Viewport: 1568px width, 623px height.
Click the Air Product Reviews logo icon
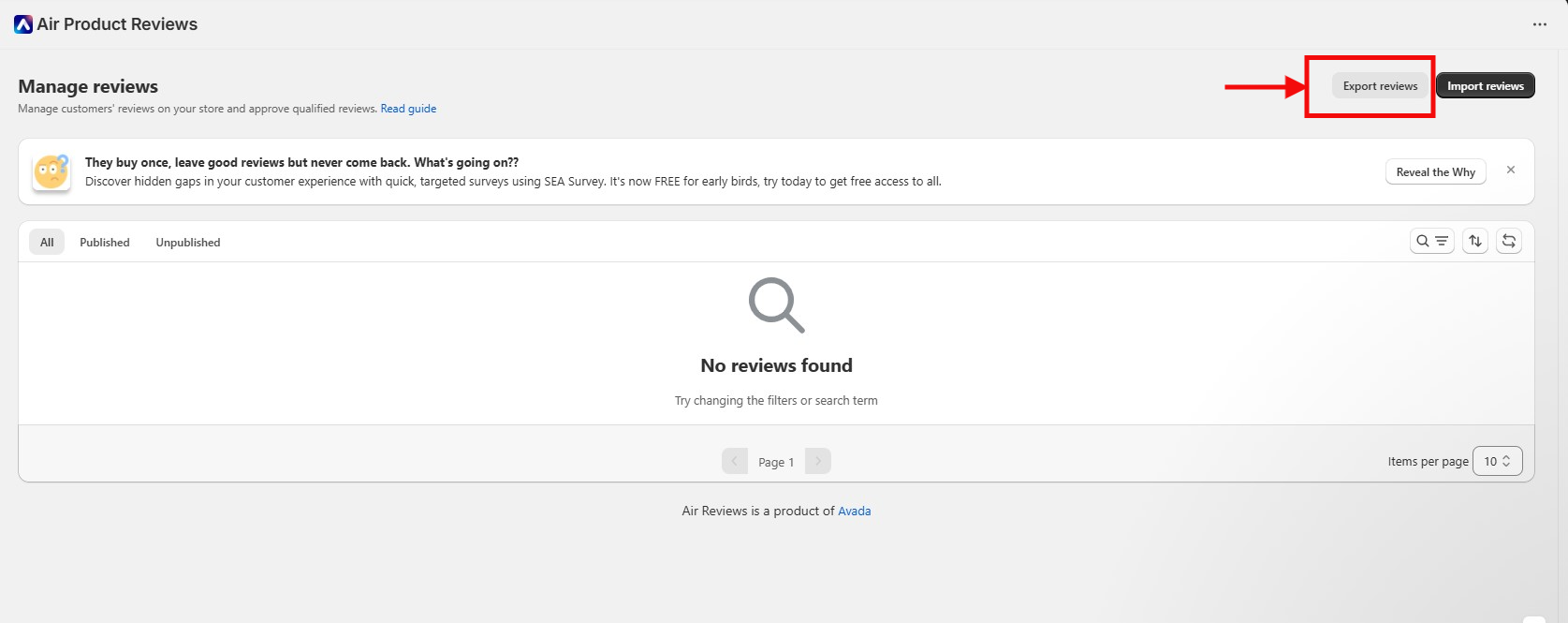pos(23,24)
